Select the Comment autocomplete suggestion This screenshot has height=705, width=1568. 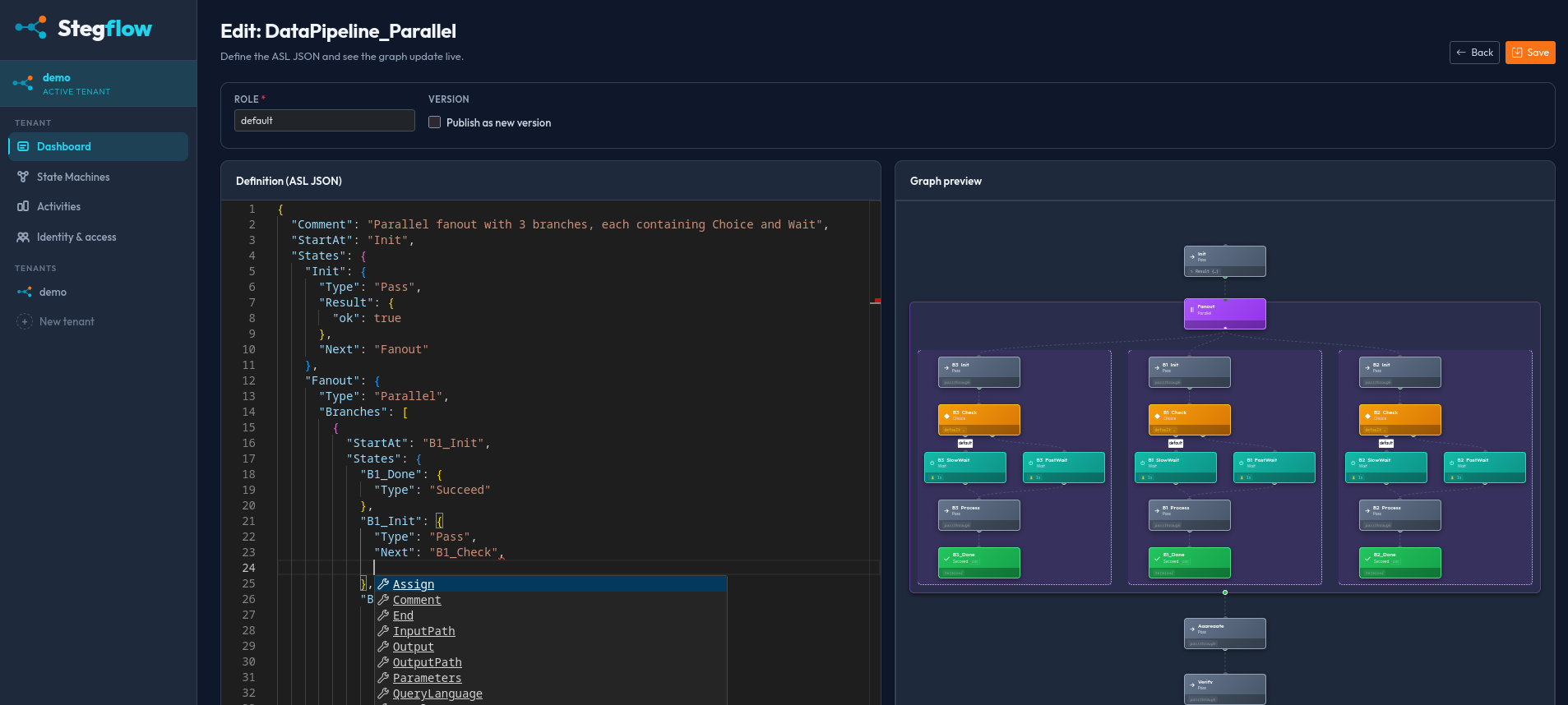(x=551, y=600)
